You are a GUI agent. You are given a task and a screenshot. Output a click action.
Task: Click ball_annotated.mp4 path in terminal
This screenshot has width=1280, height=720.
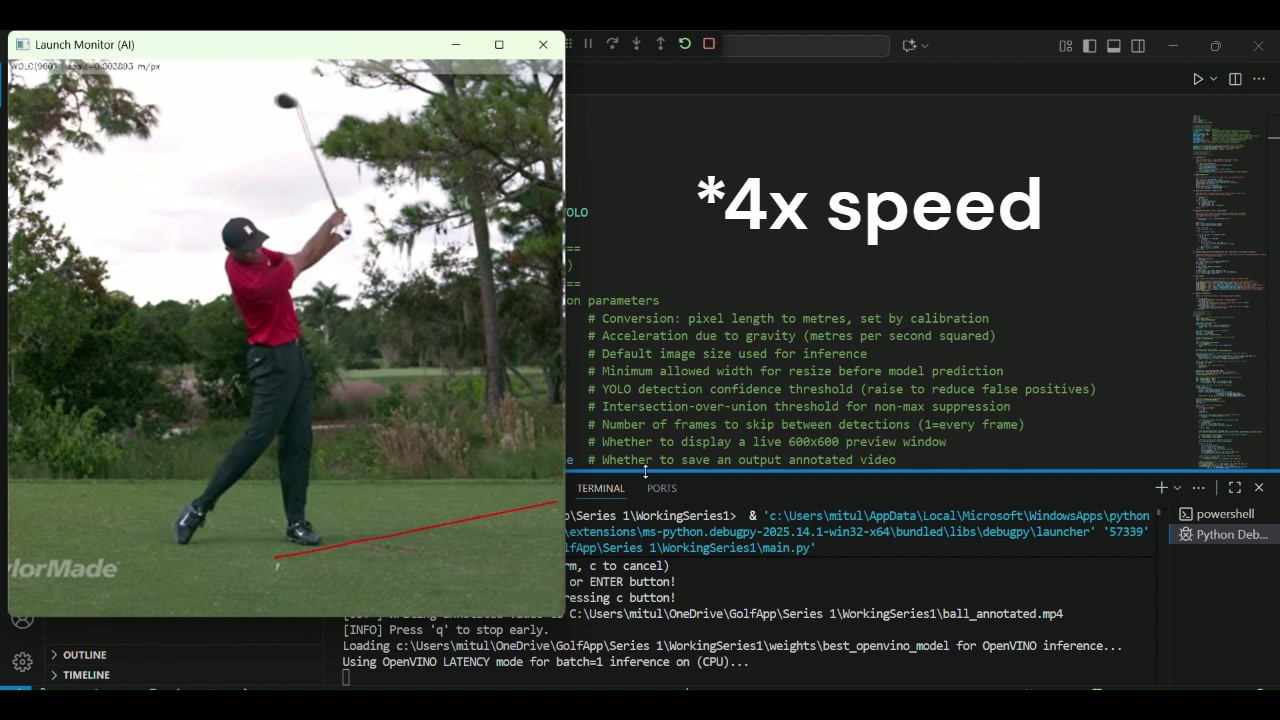816,614
